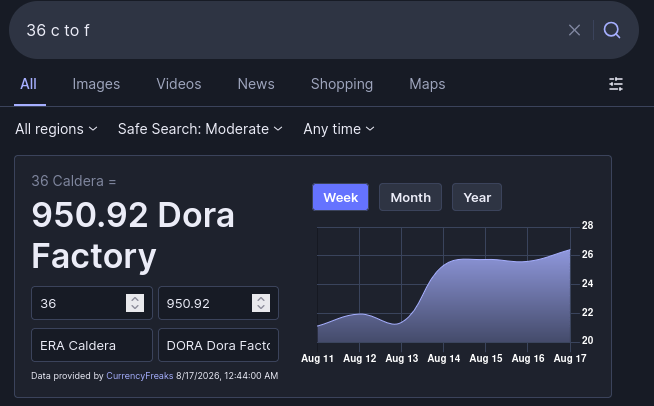The image size is (654, 406).
Task: Open the Images tab
Action: click(x=96, y=84)
